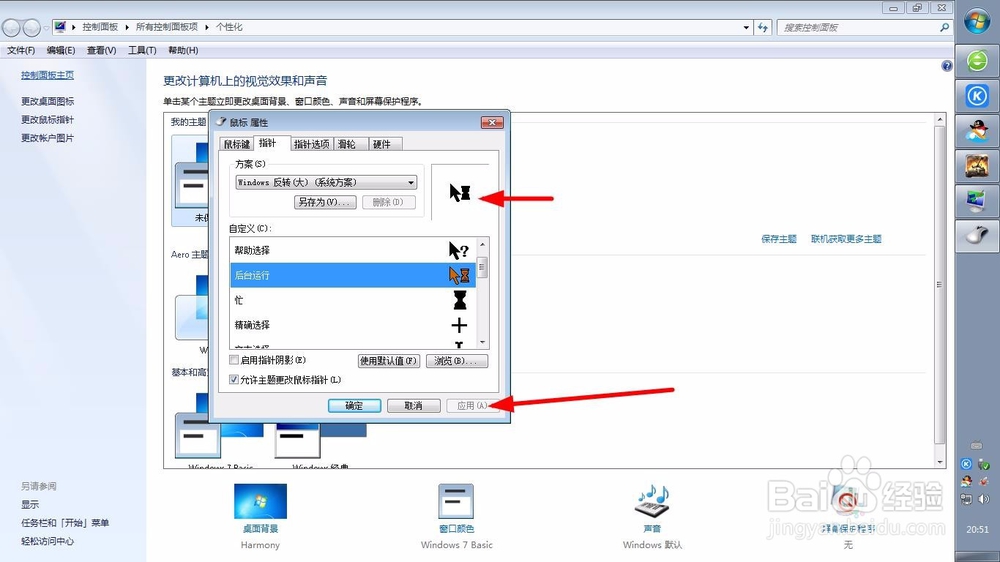Click the refresh icon beside address bar

[763, 27]
